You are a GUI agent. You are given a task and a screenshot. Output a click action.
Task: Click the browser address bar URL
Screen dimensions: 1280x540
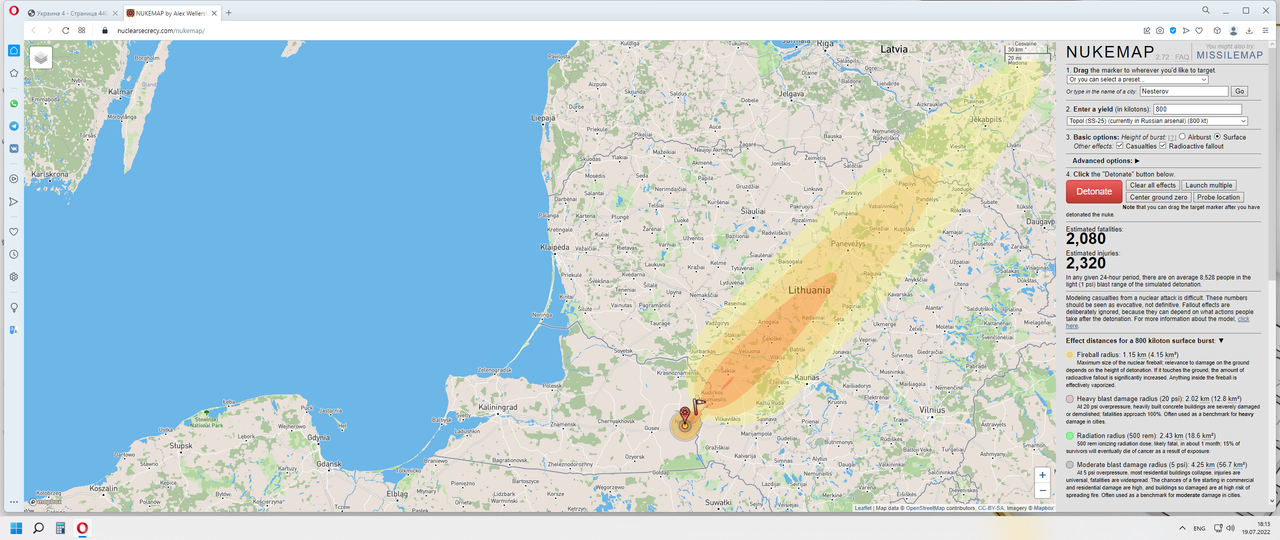[x=160, y=31]
